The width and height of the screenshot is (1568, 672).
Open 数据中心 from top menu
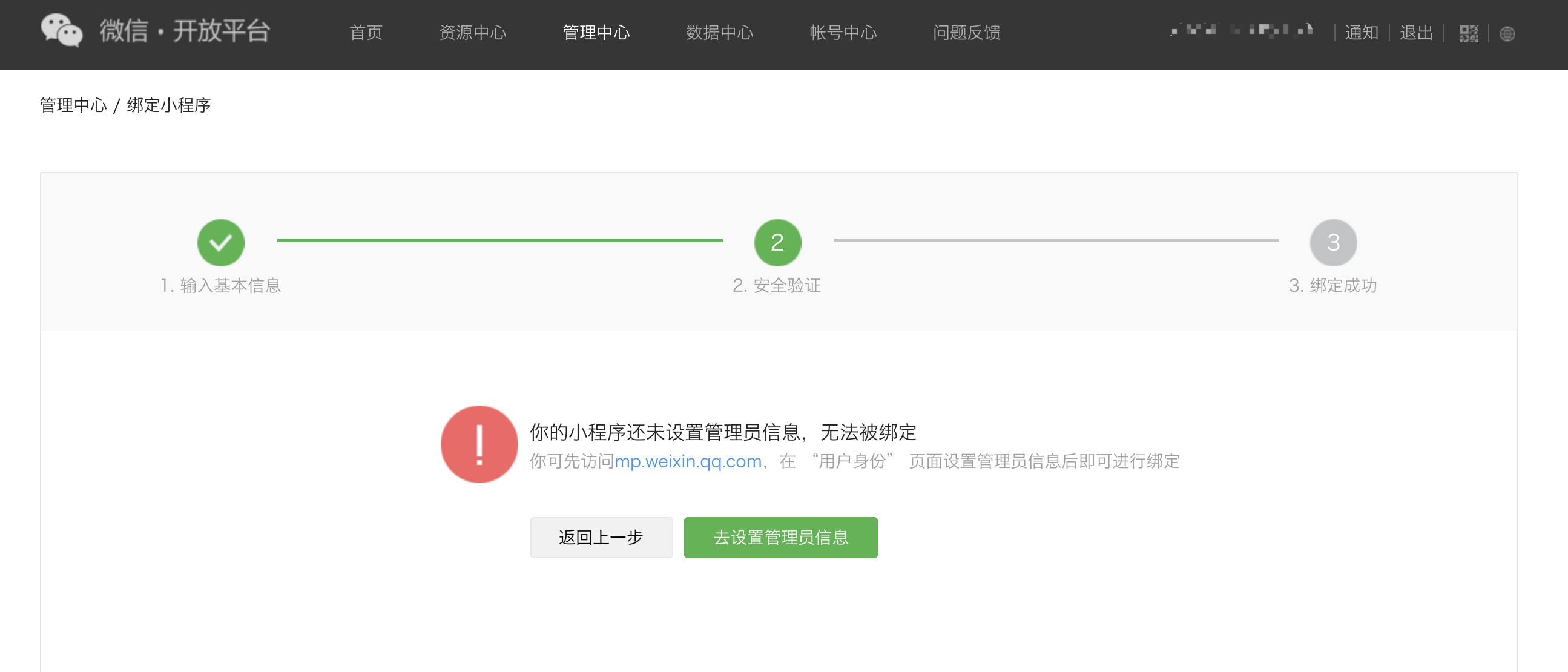coord(719,32)
